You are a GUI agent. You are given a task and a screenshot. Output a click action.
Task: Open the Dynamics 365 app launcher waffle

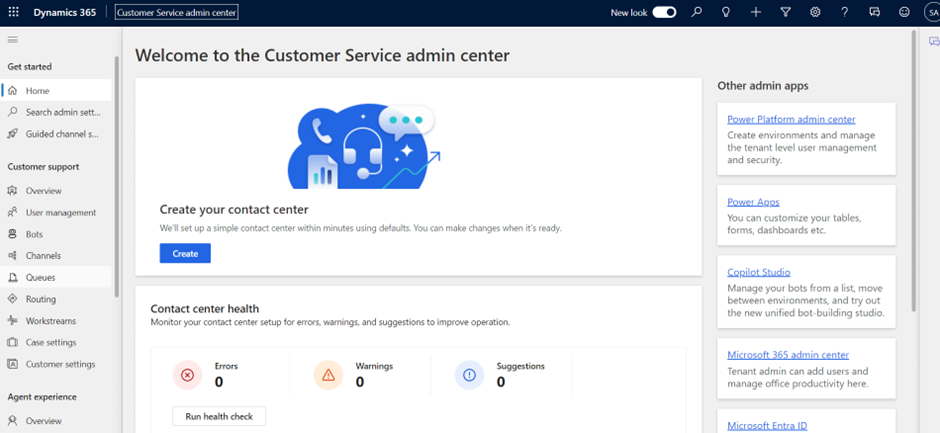pos(13,12)
